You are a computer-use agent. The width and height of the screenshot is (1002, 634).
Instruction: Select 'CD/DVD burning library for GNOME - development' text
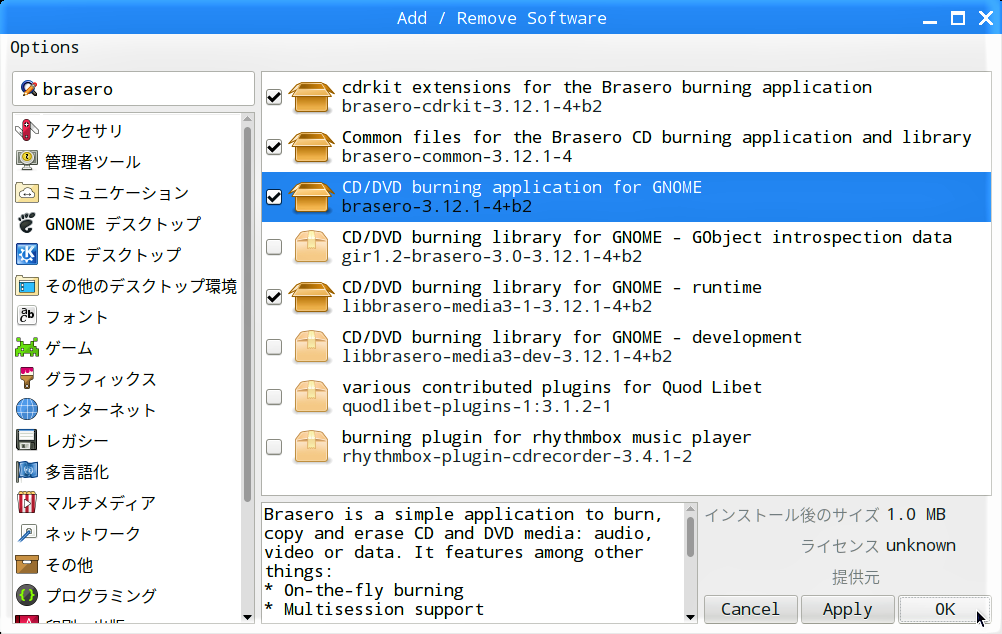(x=571, y=337)
